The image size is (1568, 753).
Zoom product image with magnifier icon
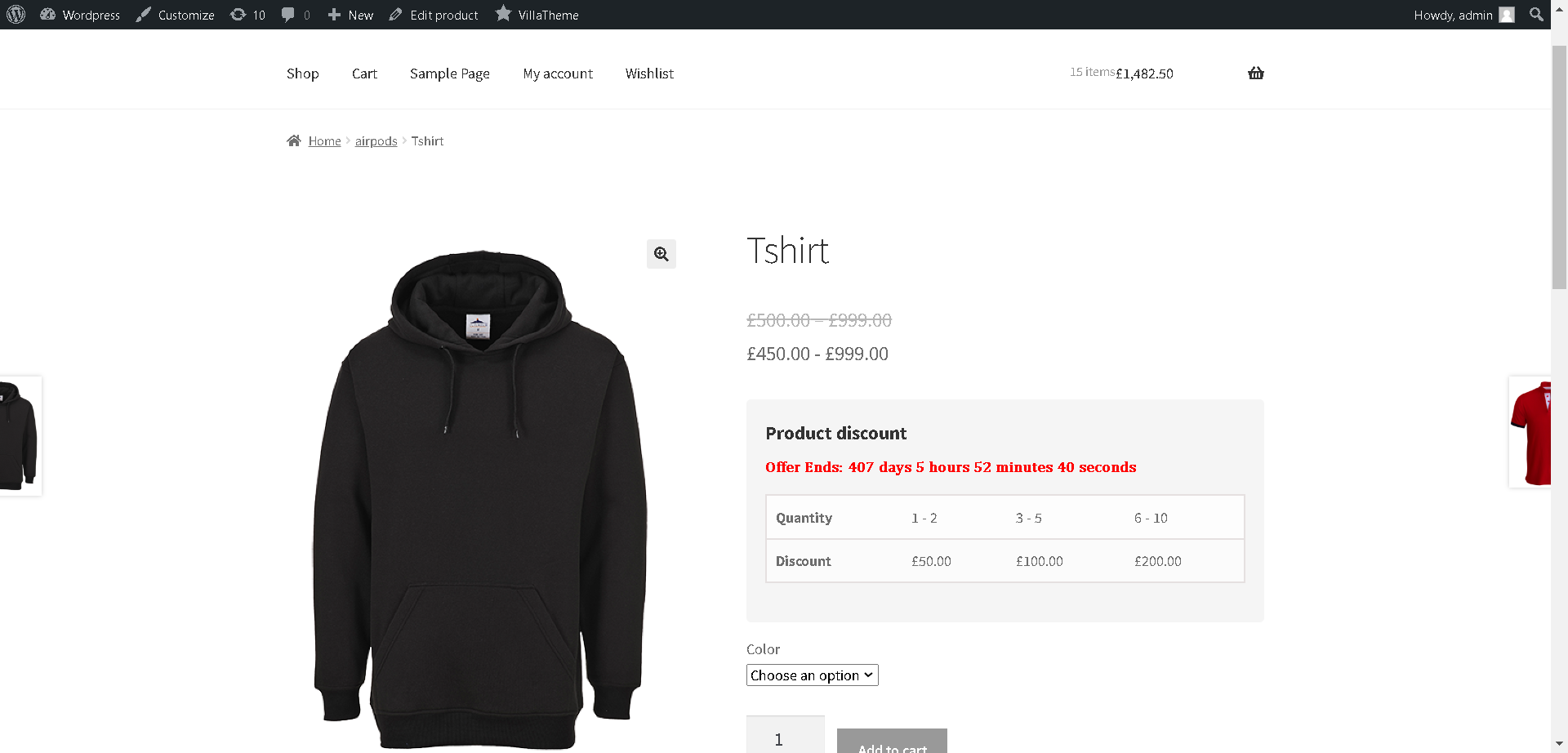point(661,254)
